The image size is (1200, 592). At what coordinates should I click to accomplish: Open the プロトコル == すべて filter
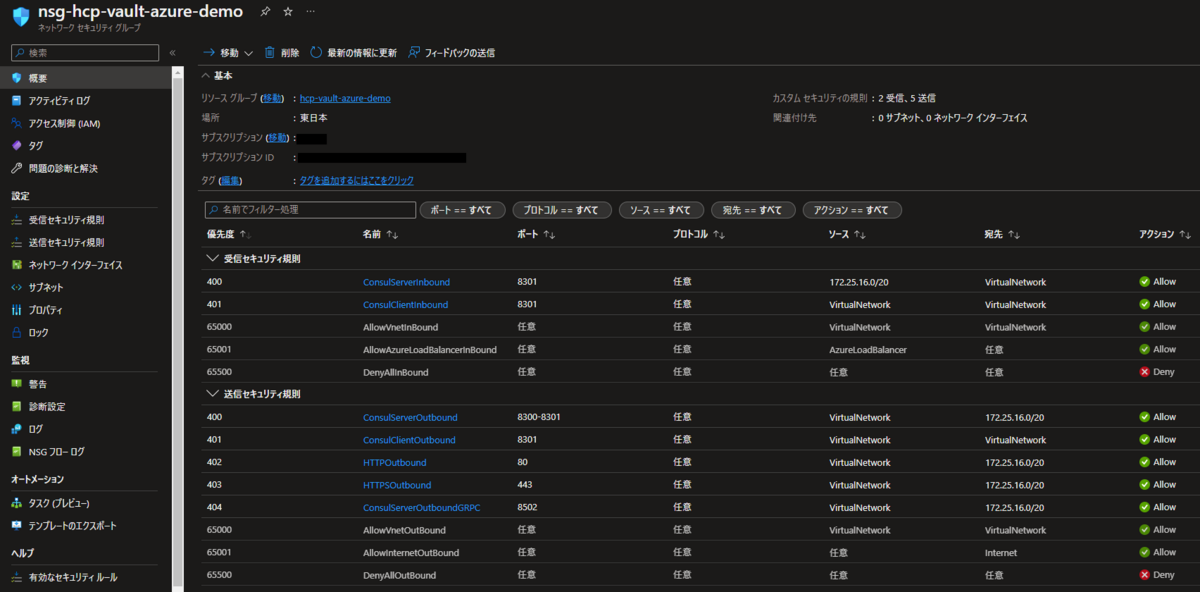coord(562,210)
